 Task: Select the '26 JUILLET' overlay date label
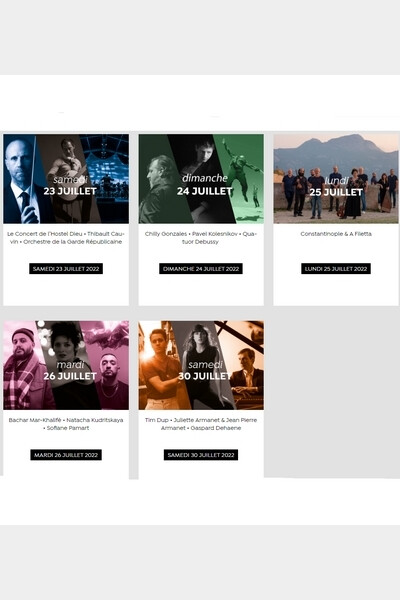pos(70,376)
